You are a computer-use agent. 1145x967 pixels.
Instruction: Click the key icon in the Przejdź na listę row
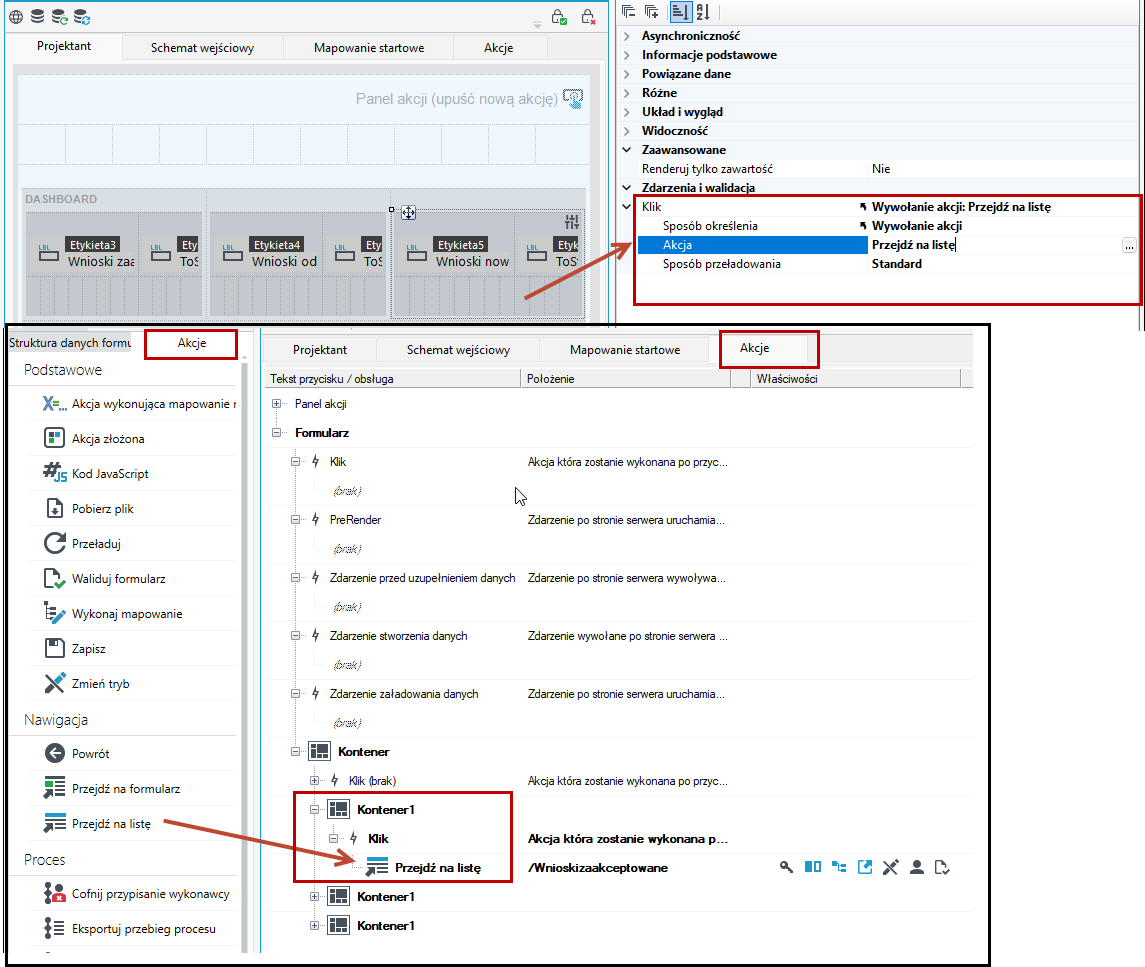point(786,867)
